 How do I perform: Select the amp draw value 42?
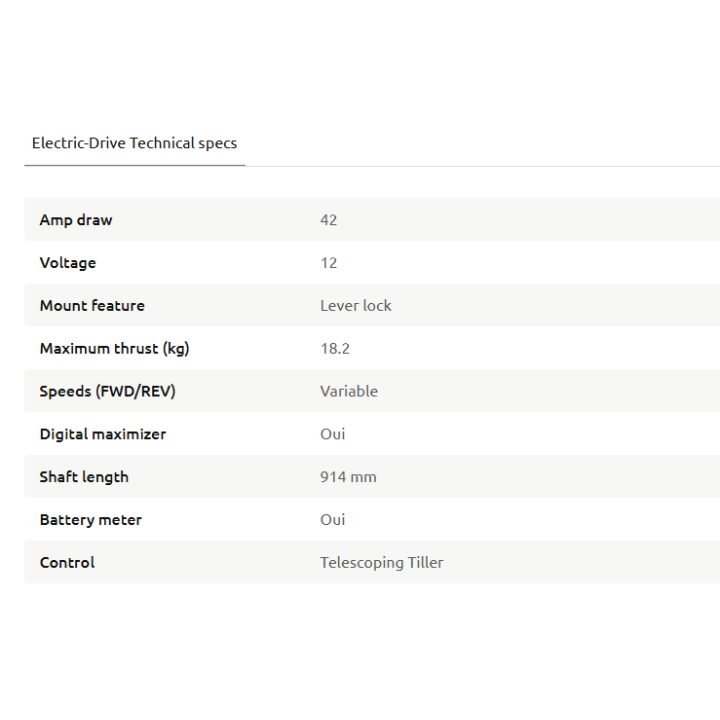328,220
